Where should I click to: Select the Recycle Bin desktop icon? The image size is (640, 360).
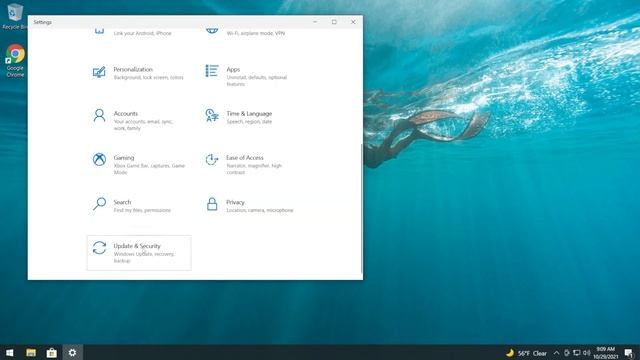tap(15, 16)
